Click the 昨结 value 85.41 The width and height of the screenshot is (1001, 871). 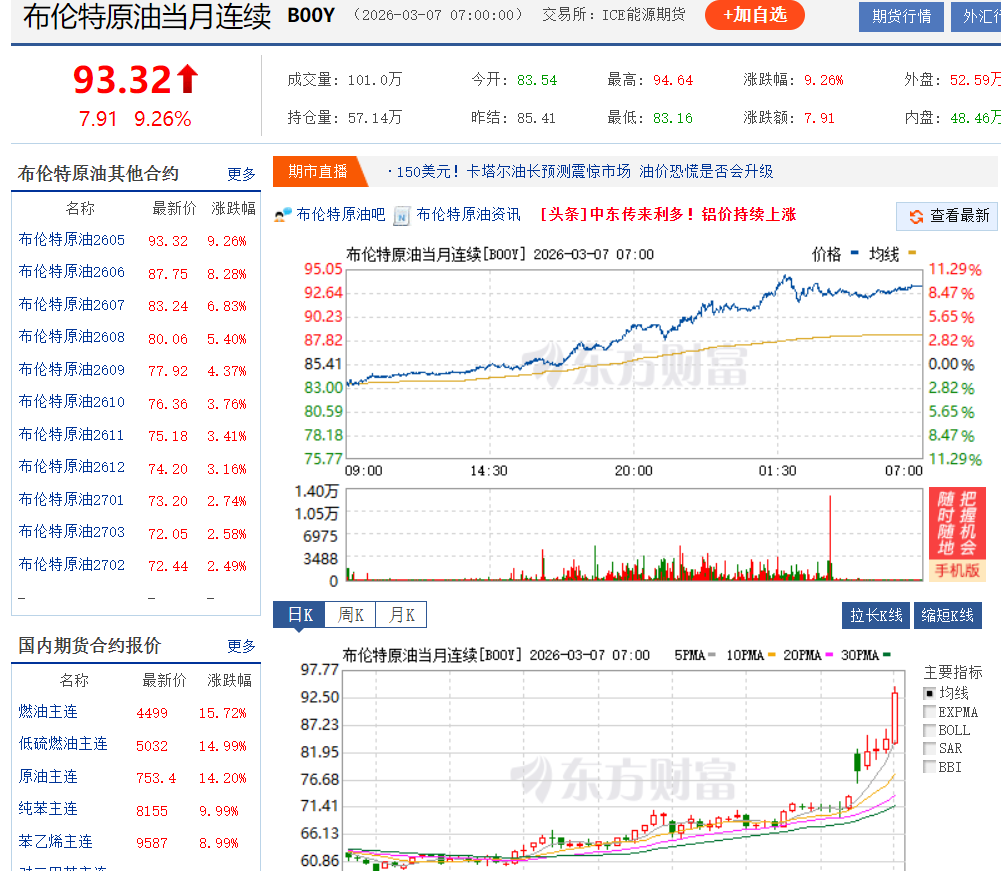click(x=536, y=118)
